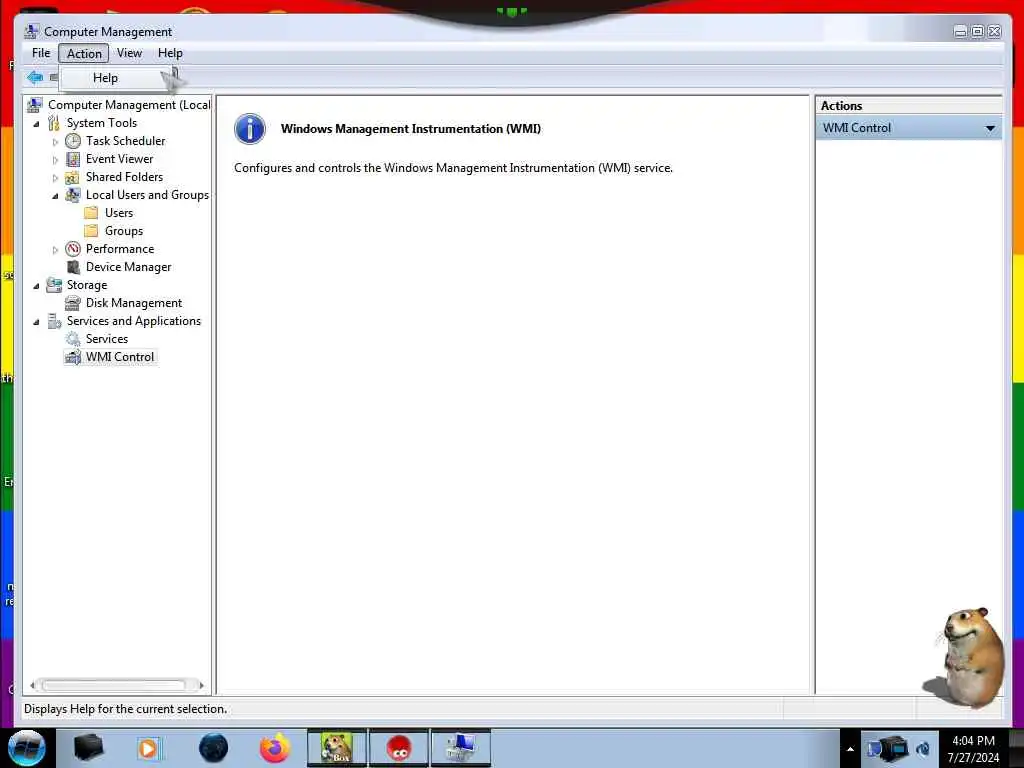The width and height of the screenshot is (1024, 768).
Task: Open Device Manager from the tree
Action: (129, 267)
